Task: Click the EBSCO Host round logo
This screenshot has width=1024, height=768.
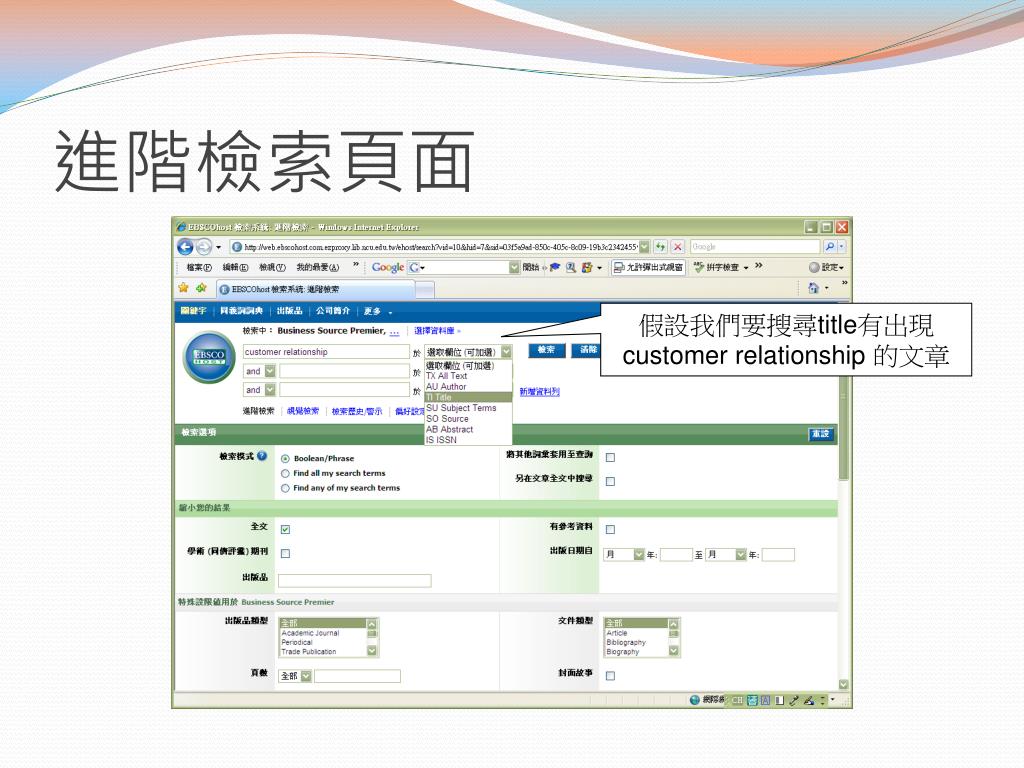Action: [x=209, y=357]
